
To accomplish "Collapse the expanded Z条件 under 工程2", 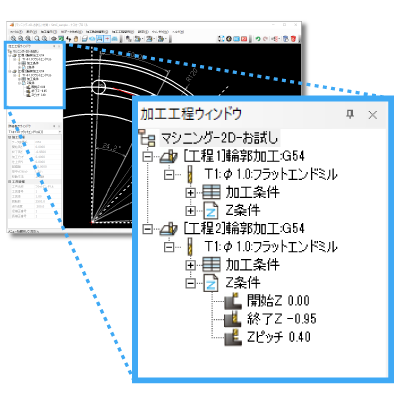I will (190, 283).
